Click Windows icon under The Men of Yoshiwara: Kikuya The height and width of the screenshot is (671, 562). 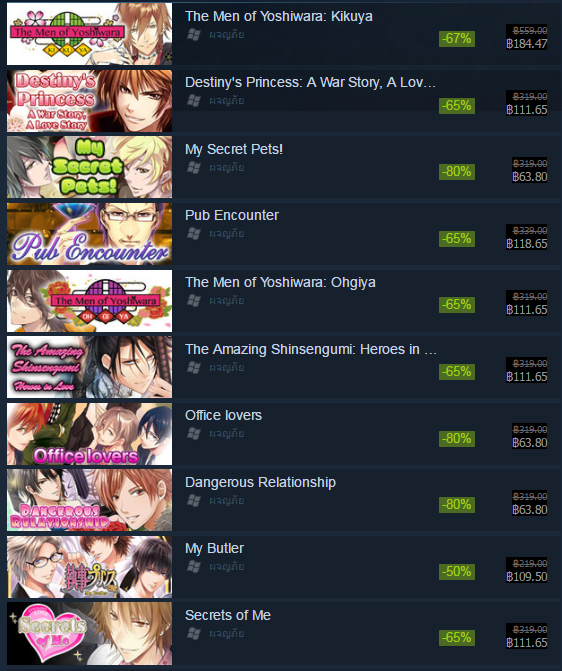coord(194,35)
